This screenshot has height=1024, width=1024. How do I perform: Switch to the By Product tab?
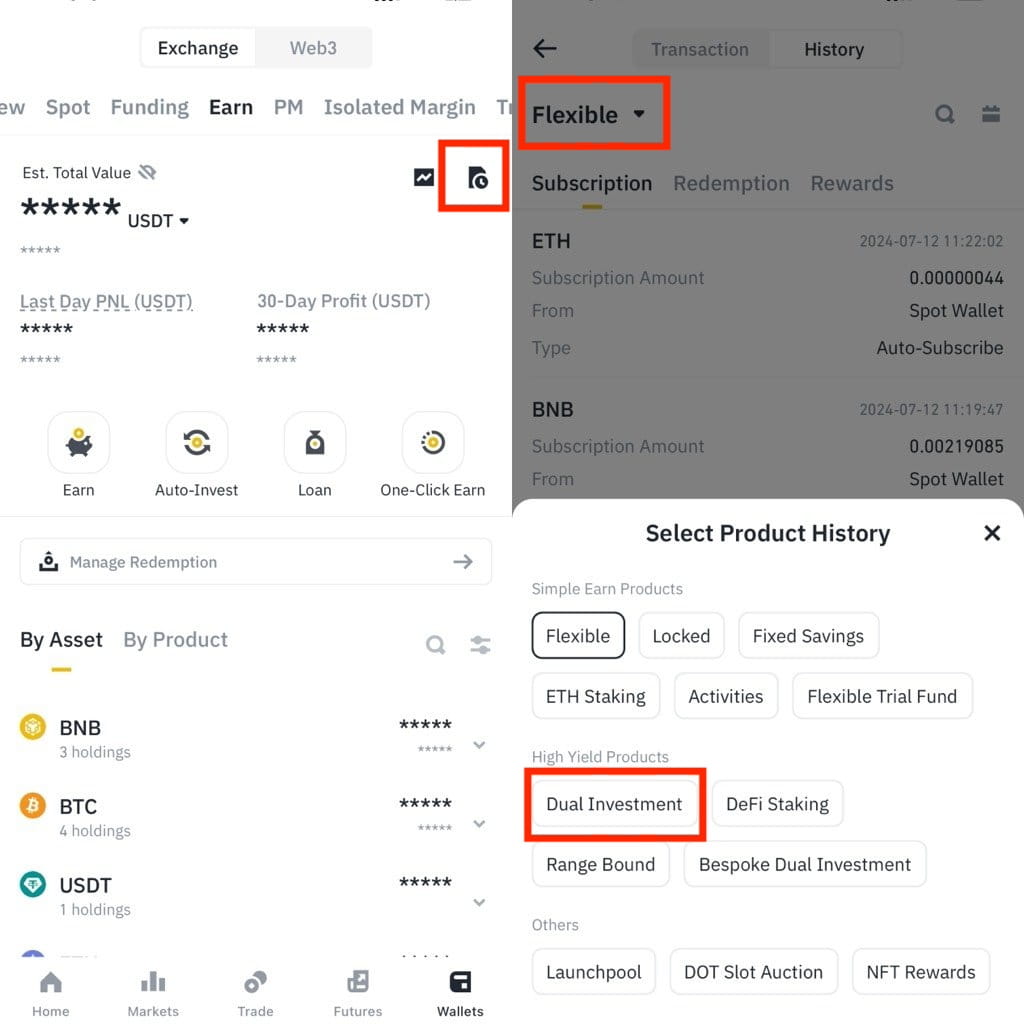175,640
